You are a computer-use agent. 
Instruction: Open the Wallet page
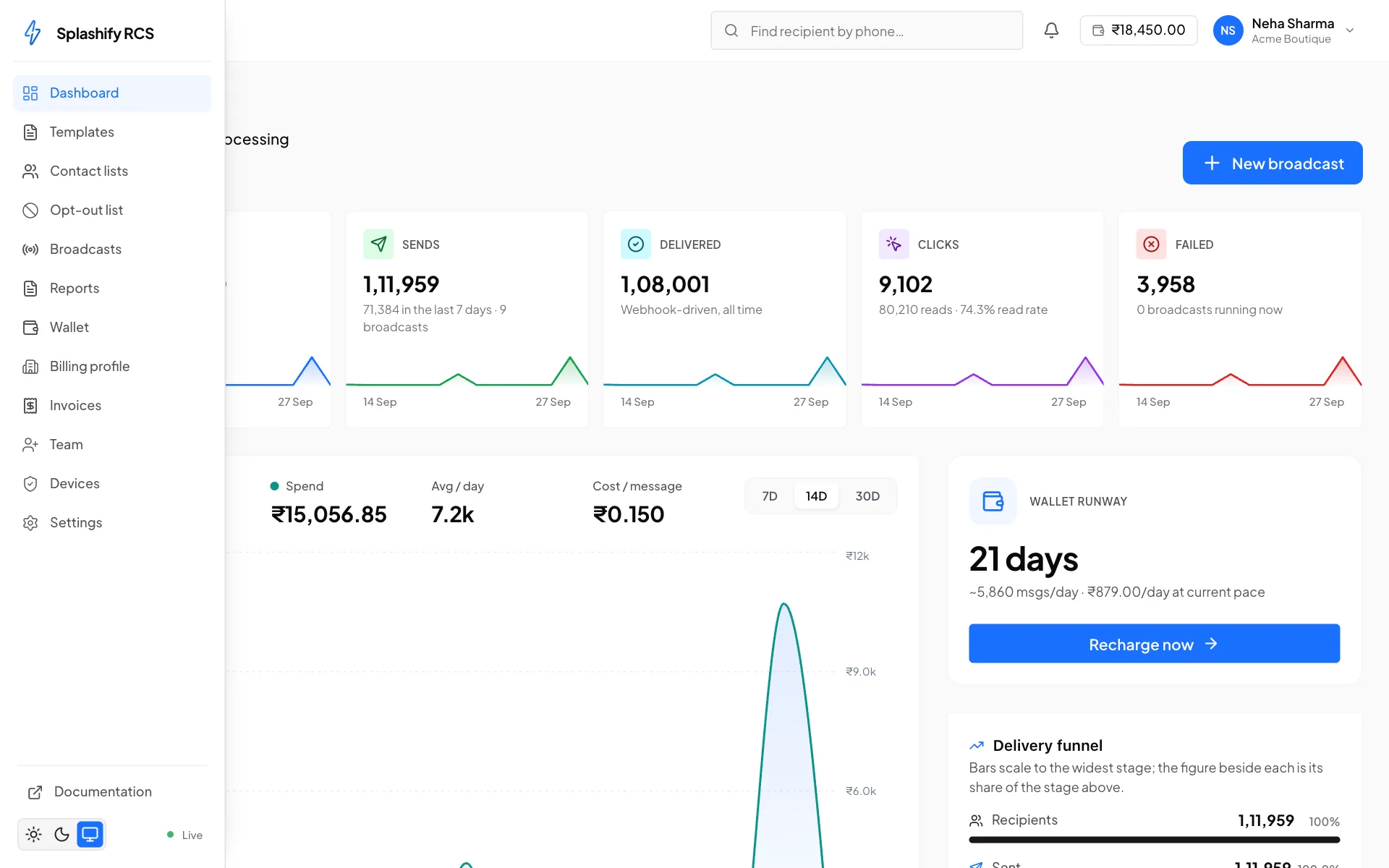click(x=112, y=328)
